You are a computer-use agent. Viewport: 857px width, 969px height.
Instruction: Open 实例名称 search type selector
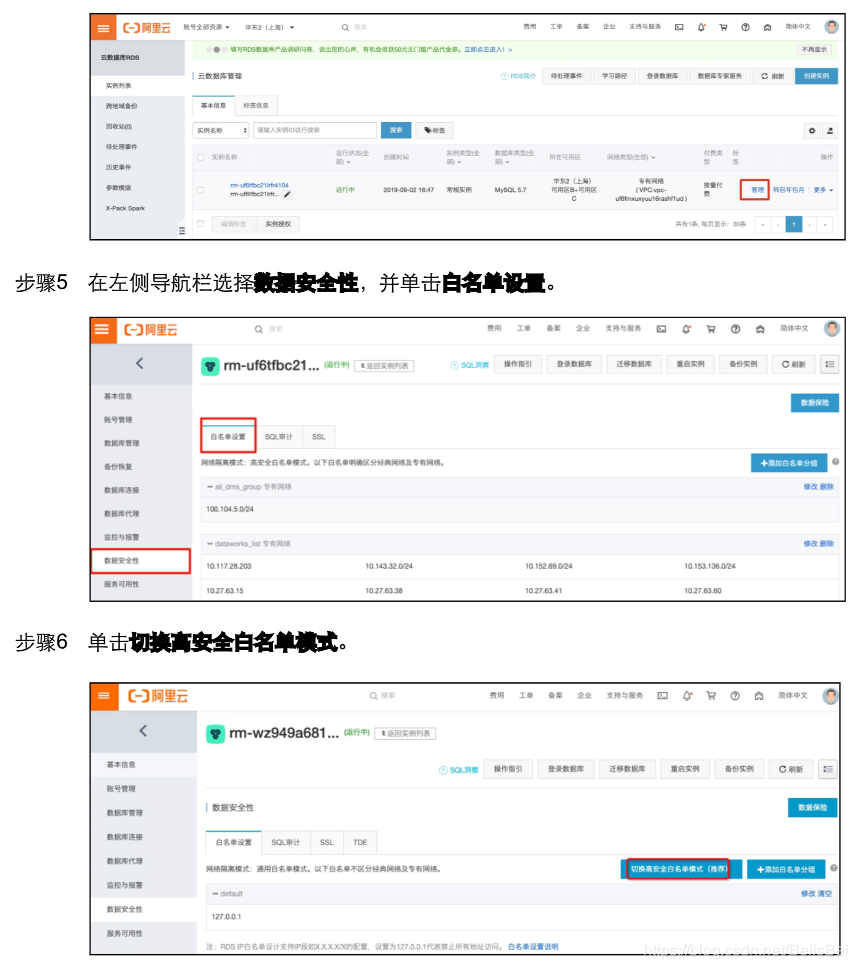click(x=221, y=130)
